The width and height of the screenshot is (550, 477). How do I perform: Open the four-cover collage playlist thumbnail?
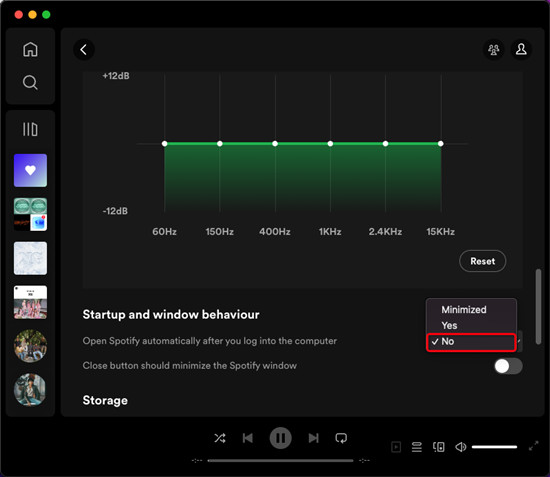[x=31, y=214]
